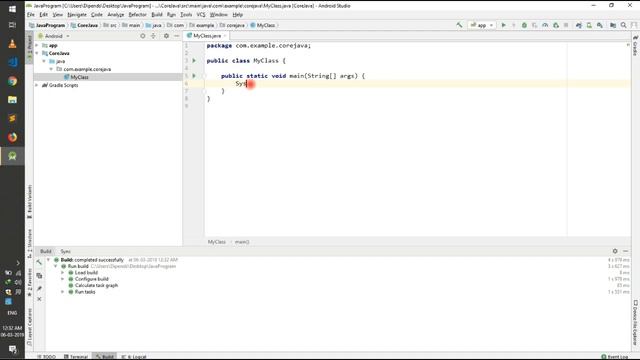Select MyClass file in project tree
640x360 pixels.
79,77
